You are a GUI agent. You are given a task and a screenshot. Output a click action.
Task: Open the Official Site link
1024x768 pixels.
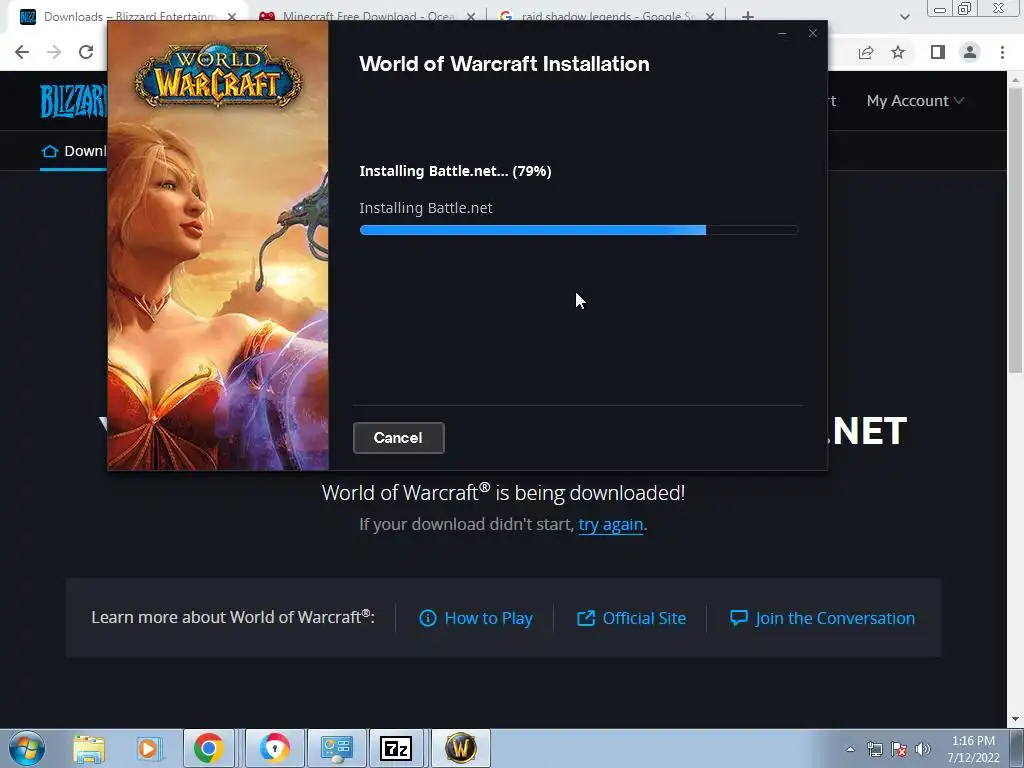[x=631, y=618]
